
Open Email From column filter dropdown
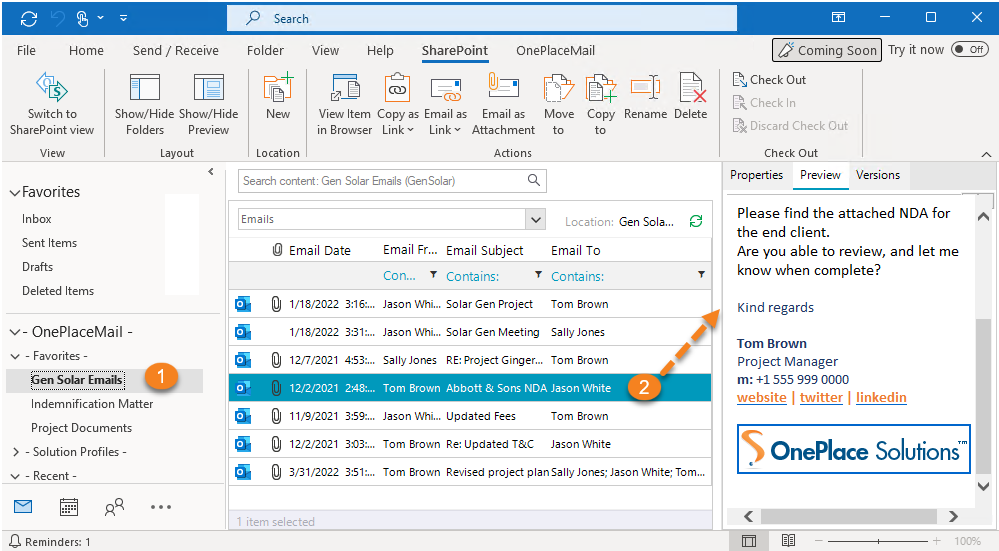click(x=433, y=275)
